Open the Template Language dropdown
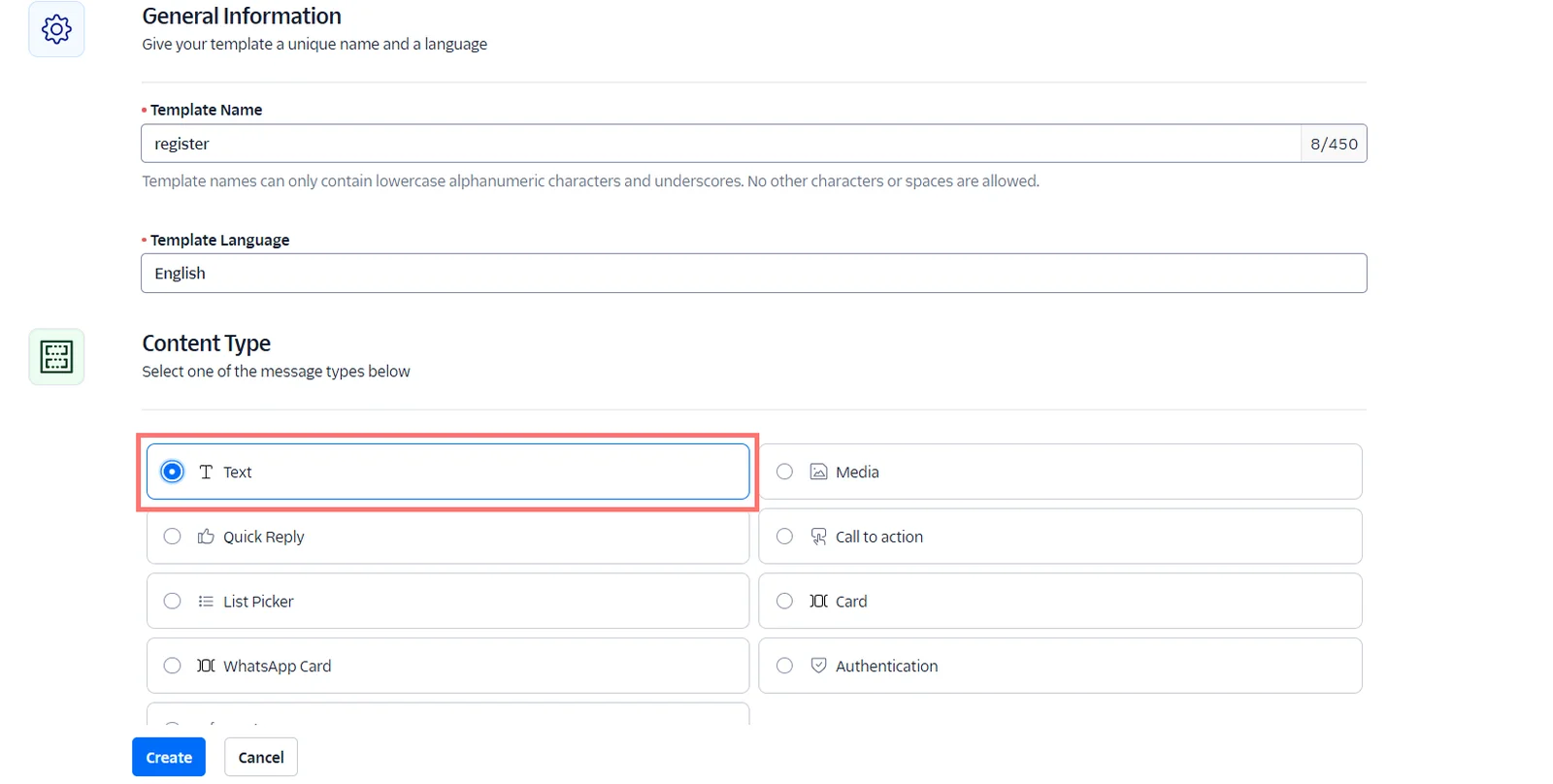1553x784 pixels. click(753, 273)
